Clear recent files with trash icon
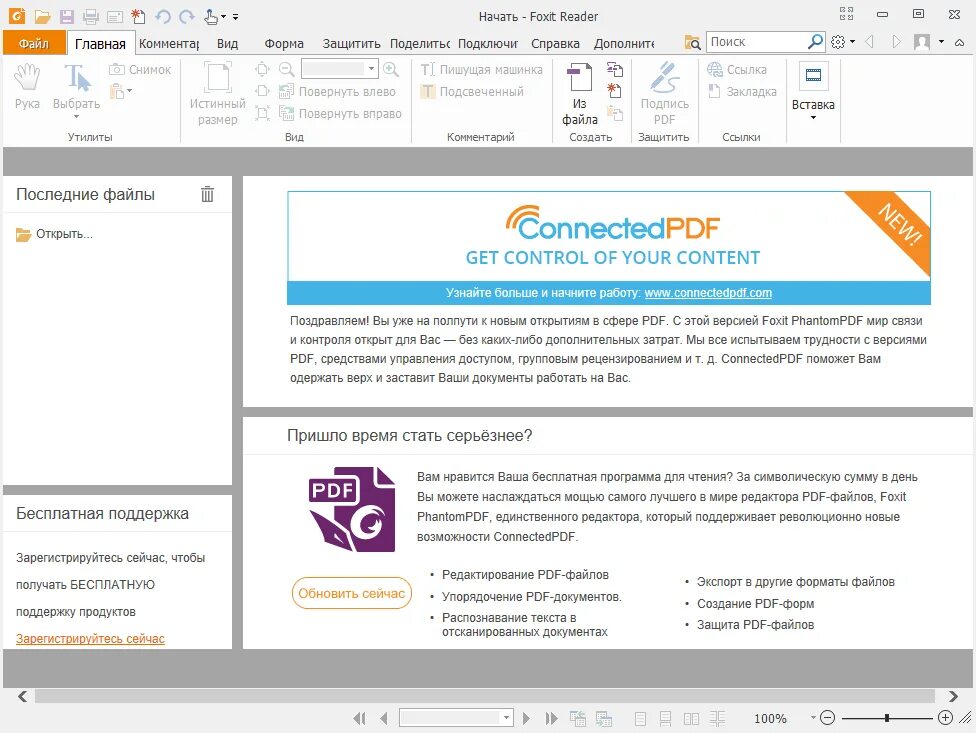 tap(207, 194)
